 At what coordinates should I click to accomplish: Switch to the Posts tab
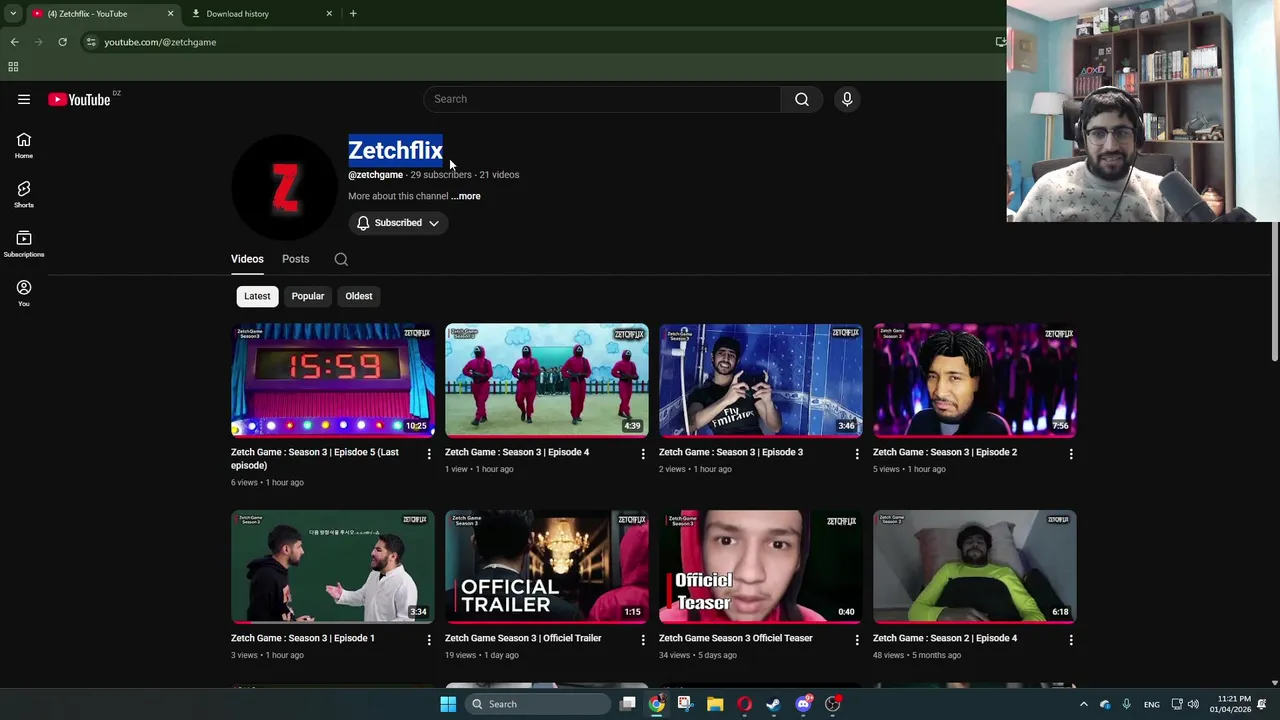point(295,259)
